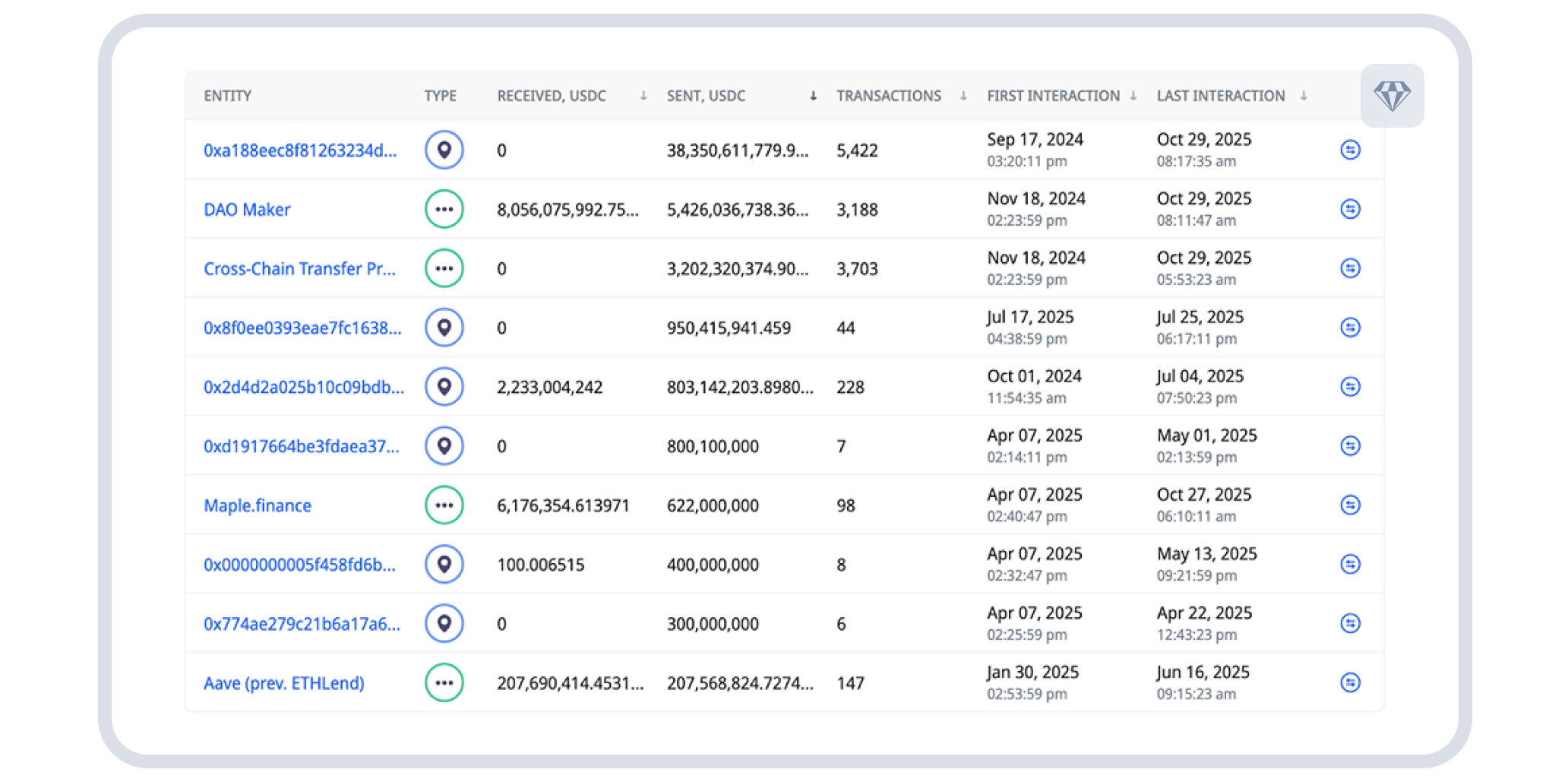Sort by Received, USDC column arrow

click(x=643, y=96)
